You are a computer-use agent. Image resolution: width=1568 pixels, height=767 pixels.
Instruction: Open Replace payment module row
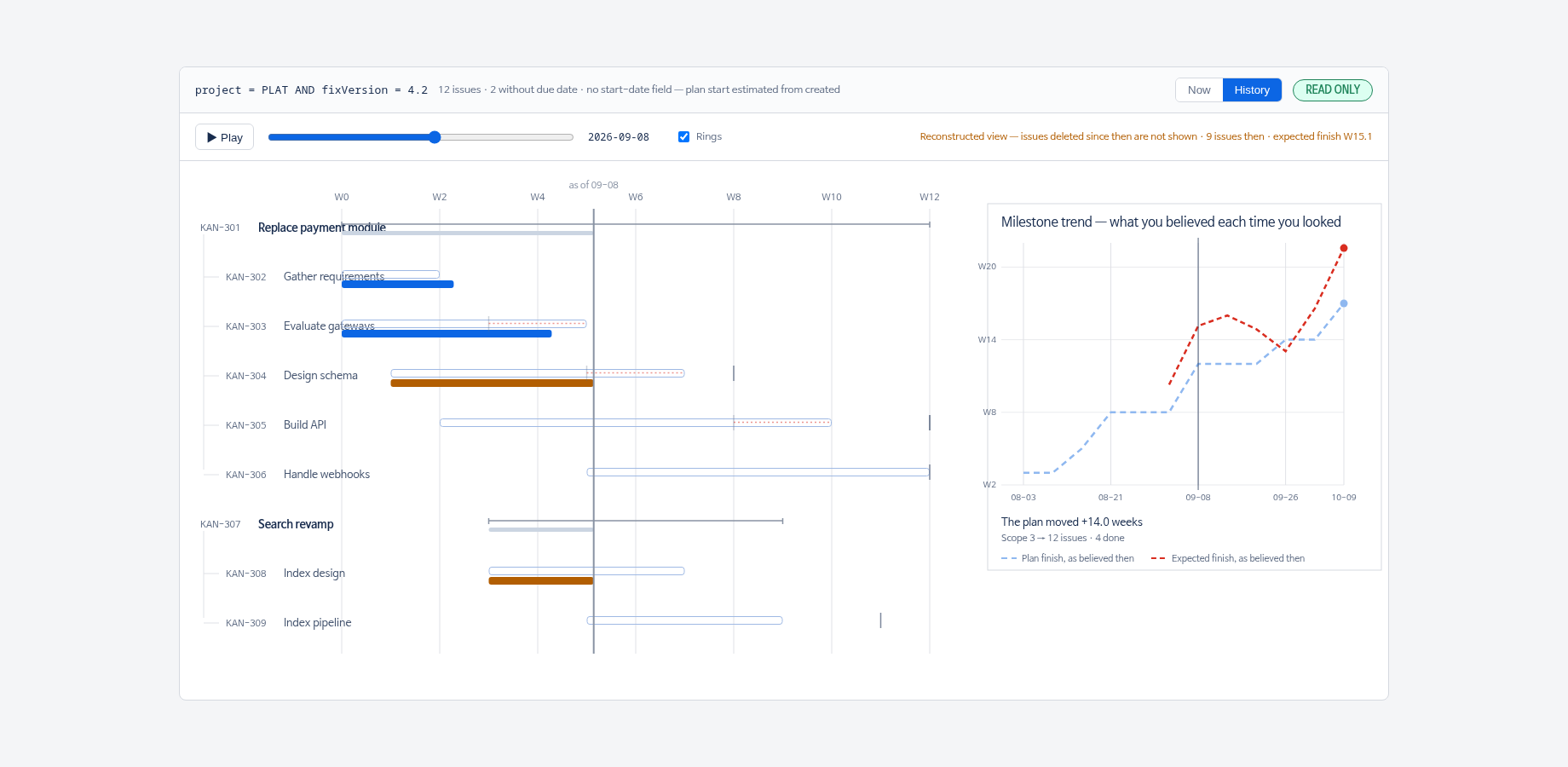click(x=321, y=228)
